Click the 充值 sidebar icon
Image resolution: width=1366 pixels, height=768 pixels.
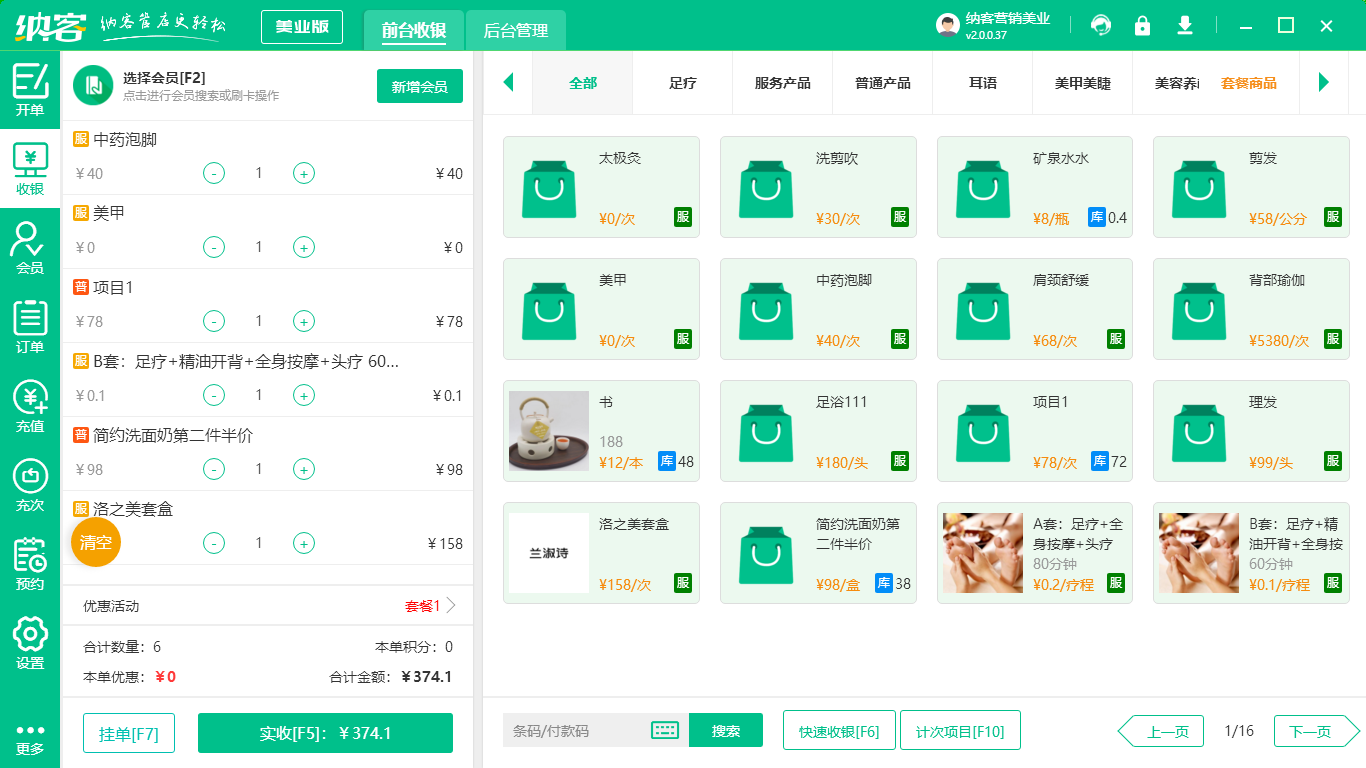(29, 405)
